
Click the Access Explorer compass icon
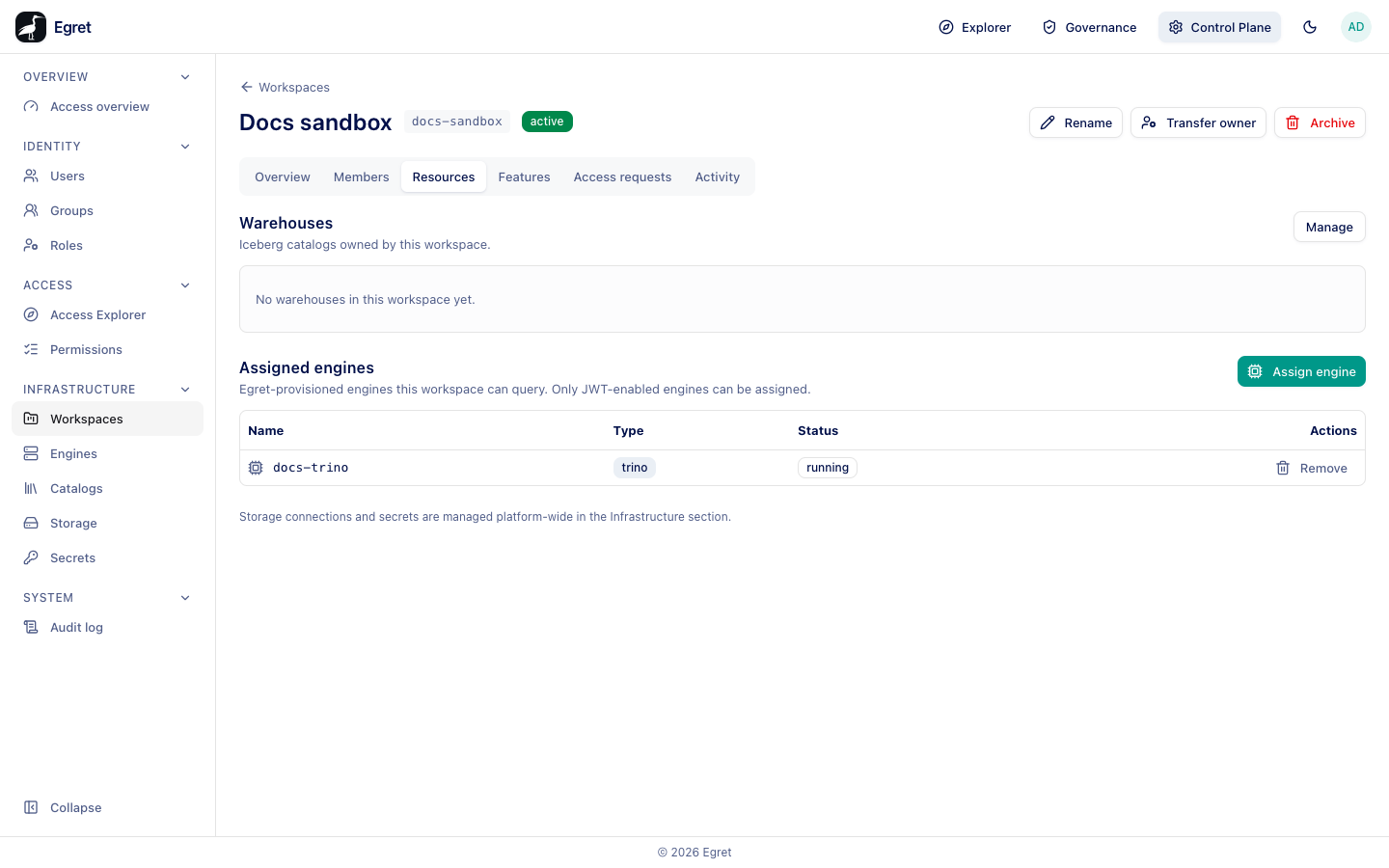pos(31,314)
